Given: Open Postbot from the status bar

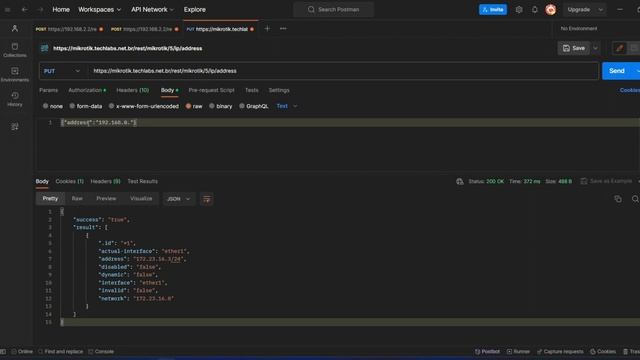Looking at the screenshot, I should pos(487,351).
